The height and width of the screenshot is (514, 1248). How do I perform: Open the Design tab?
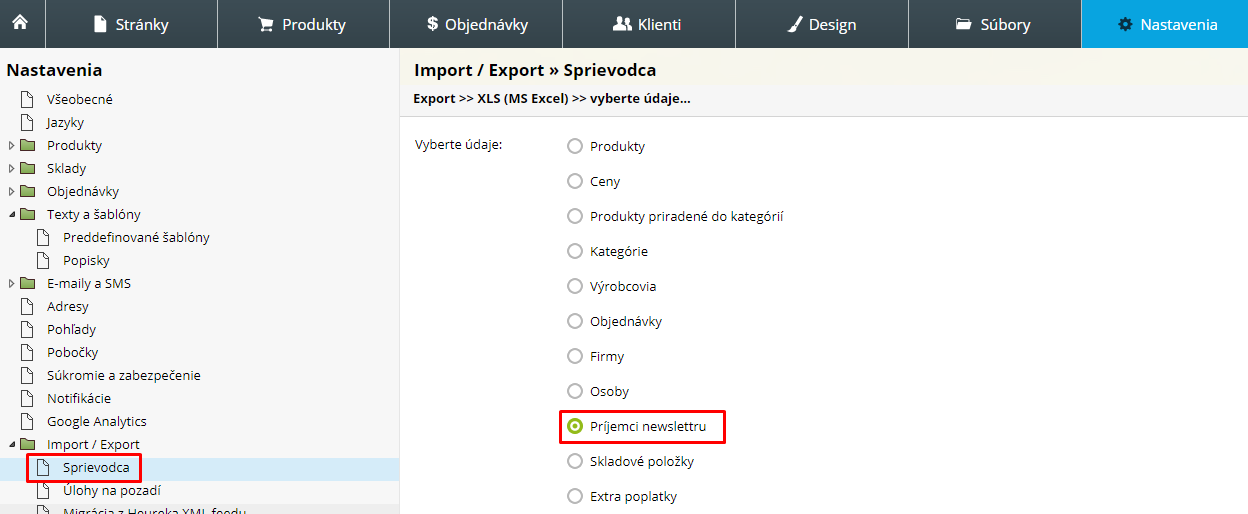pos(822,24)
